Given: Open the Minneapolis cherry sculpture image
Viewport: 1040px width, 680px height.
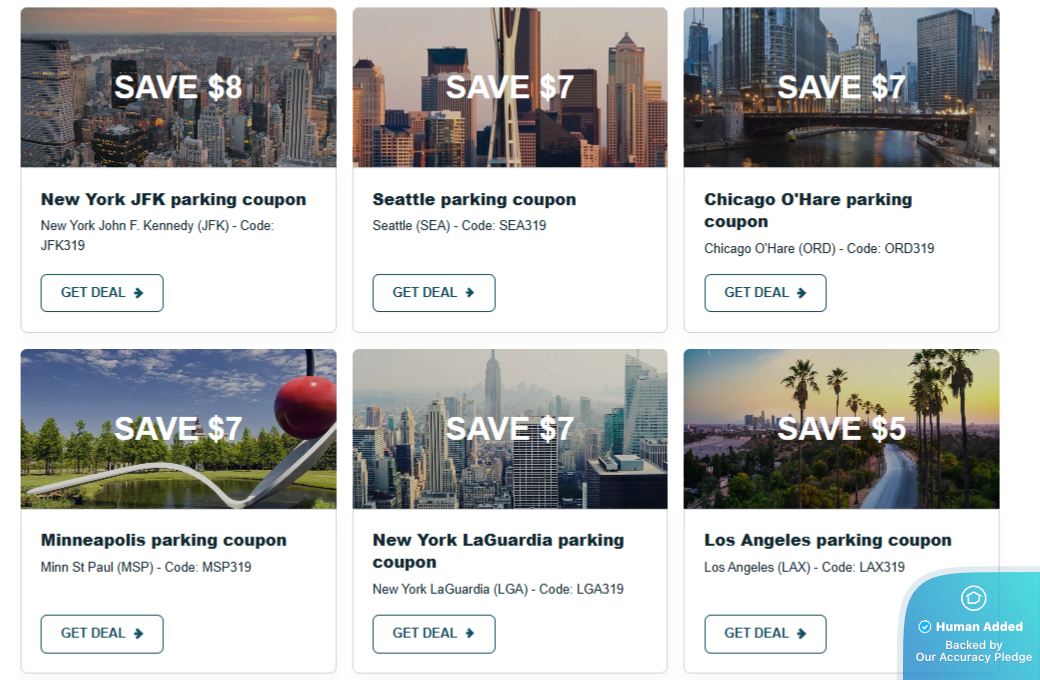Looking at the screenshot, I should coord(178,429).
